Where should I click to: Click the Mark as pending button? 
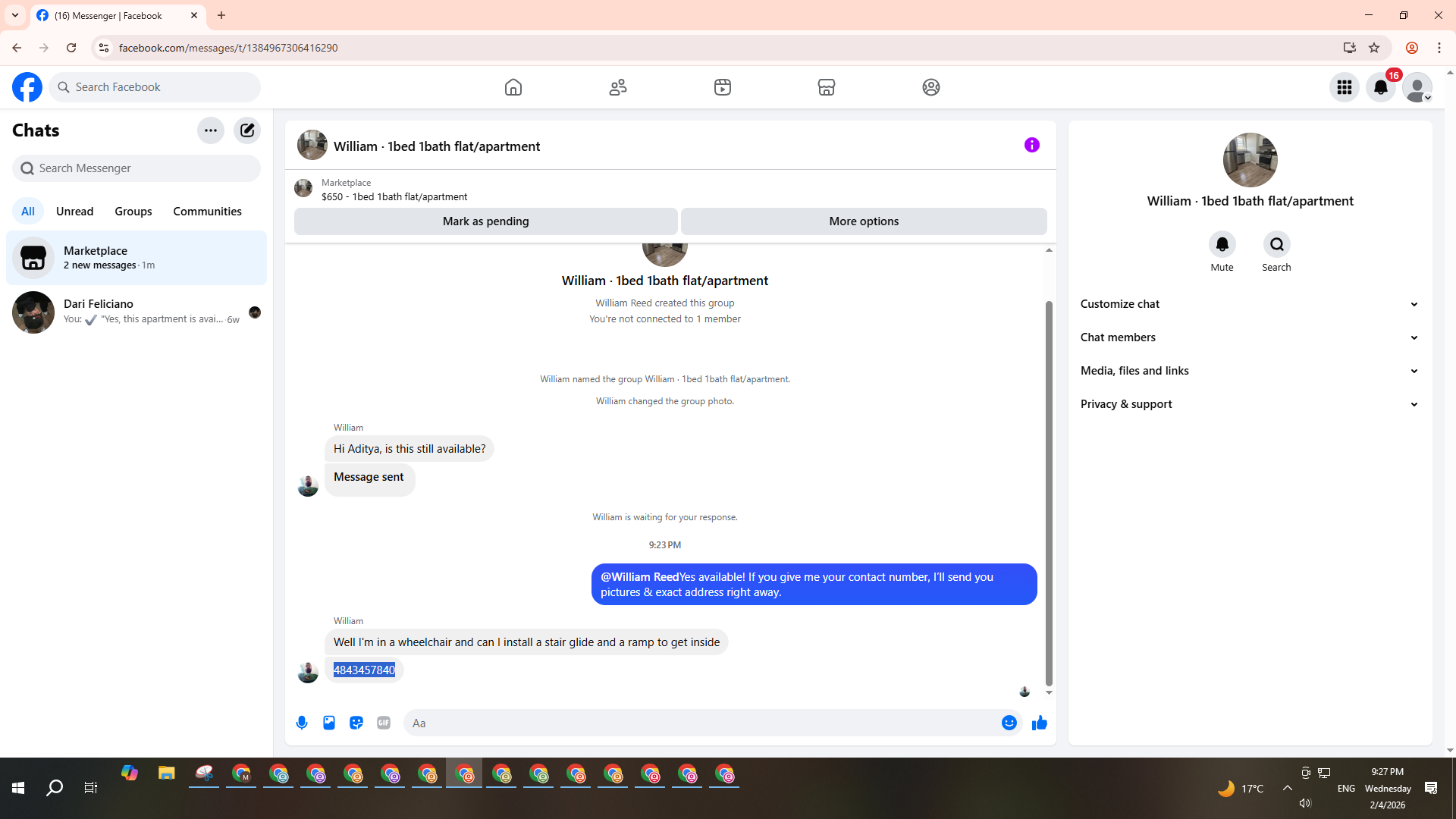pyautogui.click(x=485, y=221)
